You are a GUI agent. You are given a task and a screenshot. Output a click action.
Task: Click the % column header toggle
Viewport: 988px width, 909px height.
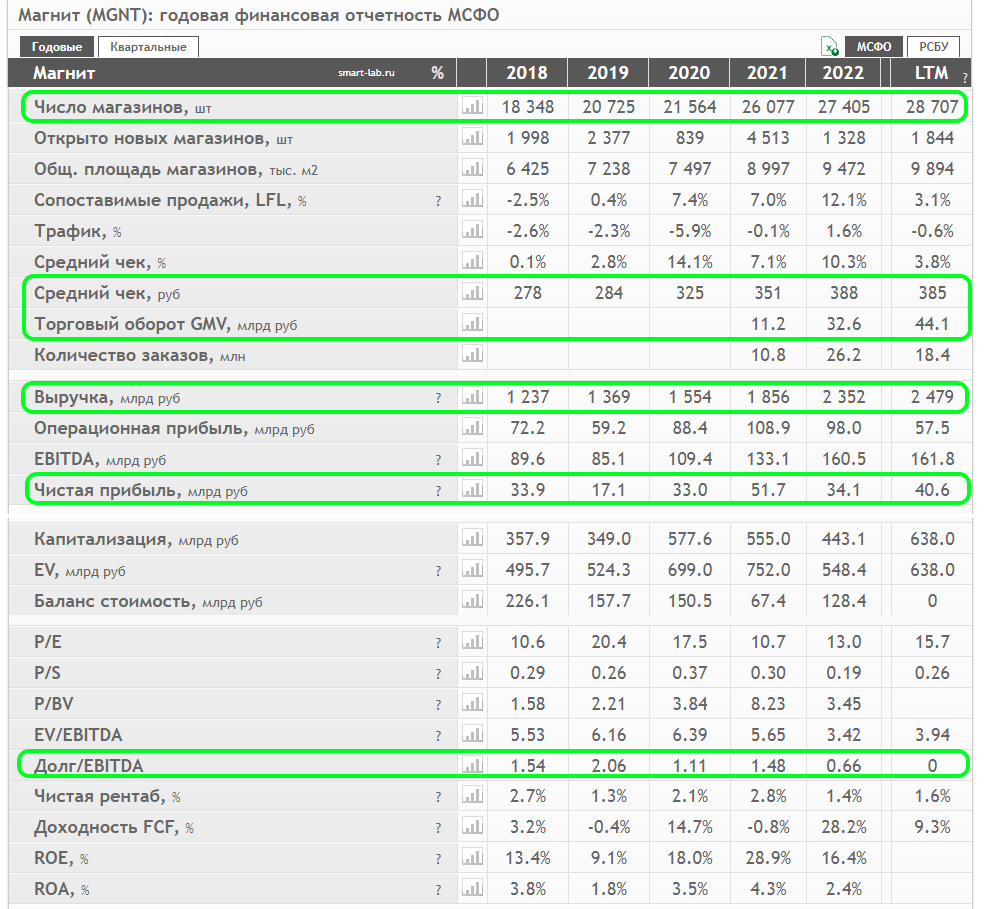click(437, 73)
